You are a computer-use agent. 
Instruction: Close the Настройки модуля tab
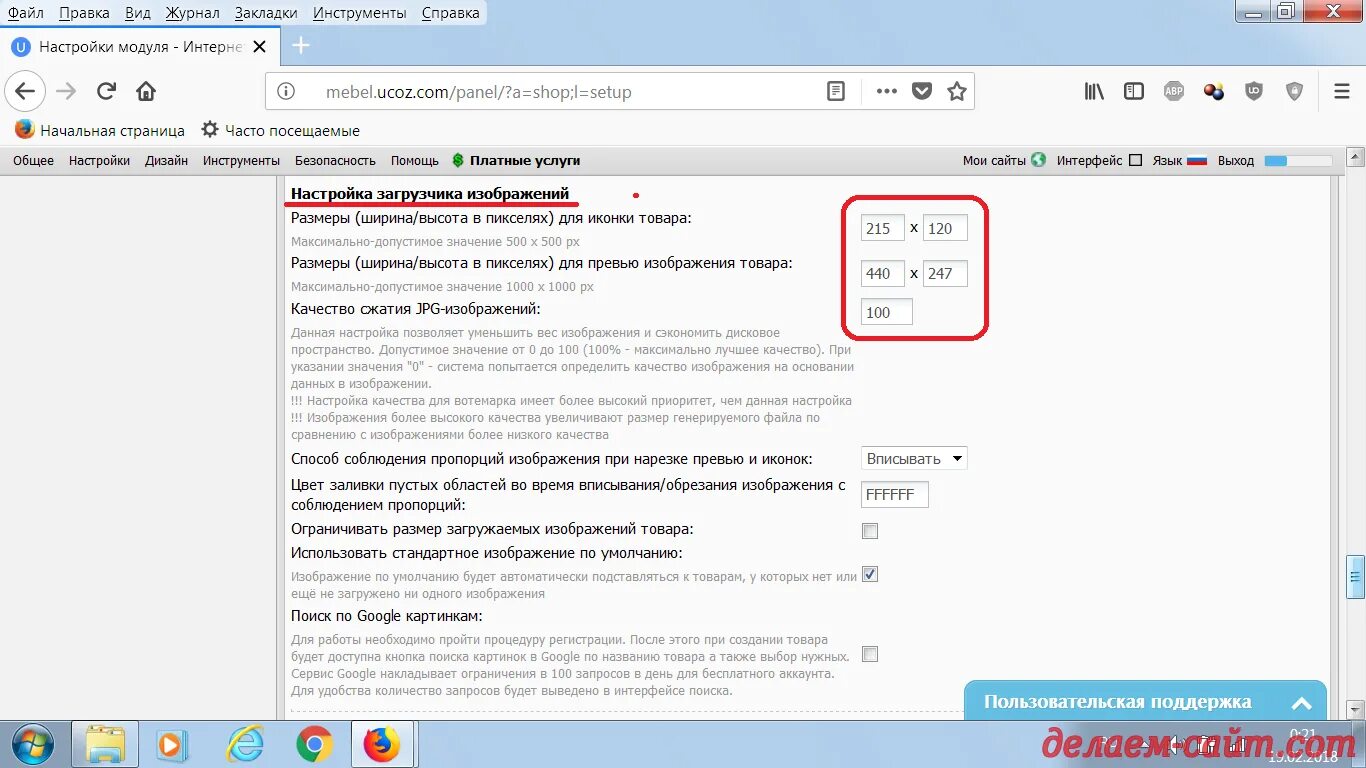click(x=260, y=47)
